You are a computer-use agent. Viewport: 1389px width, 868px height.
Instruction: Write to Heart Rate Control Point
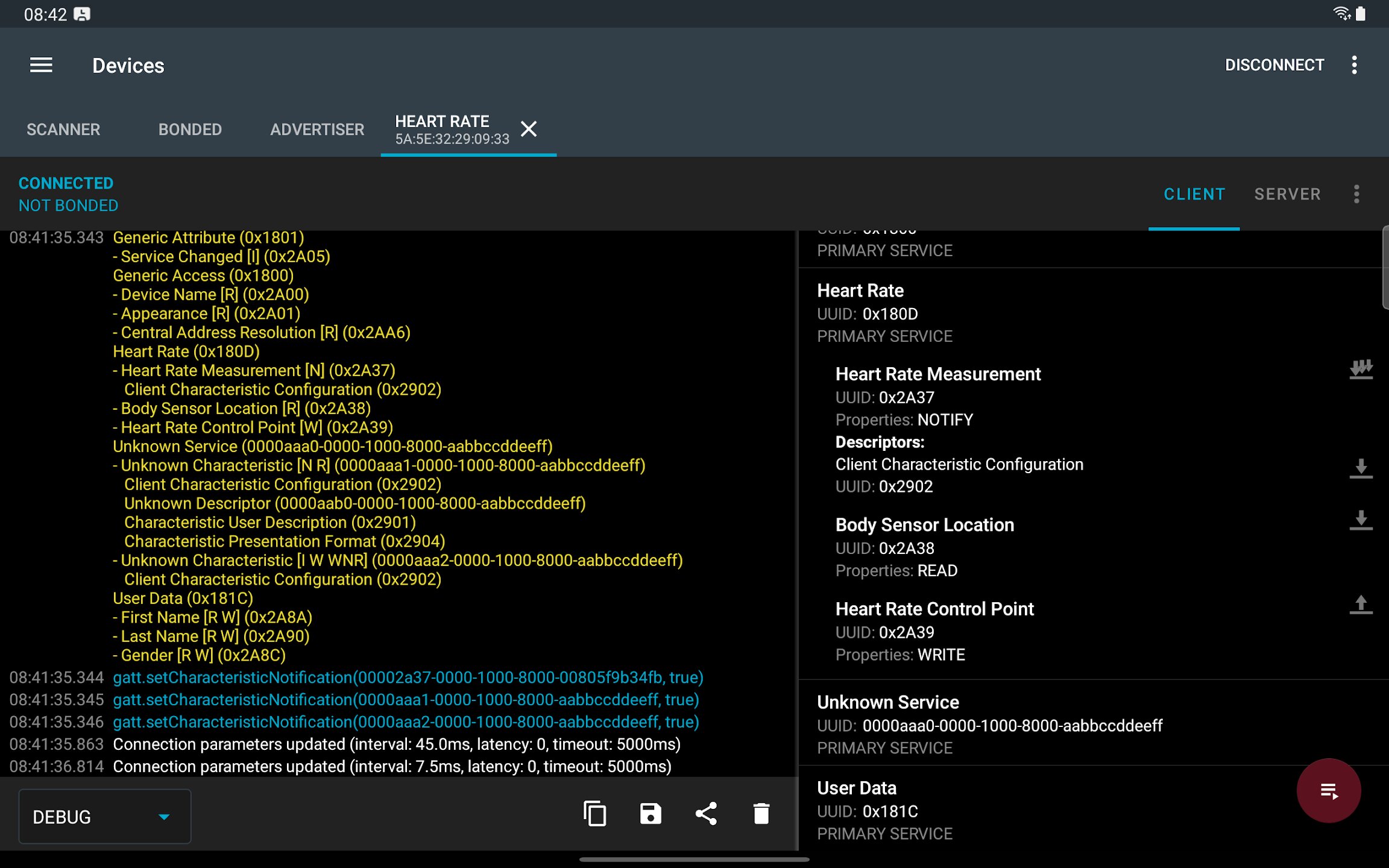coord(1361,605)
